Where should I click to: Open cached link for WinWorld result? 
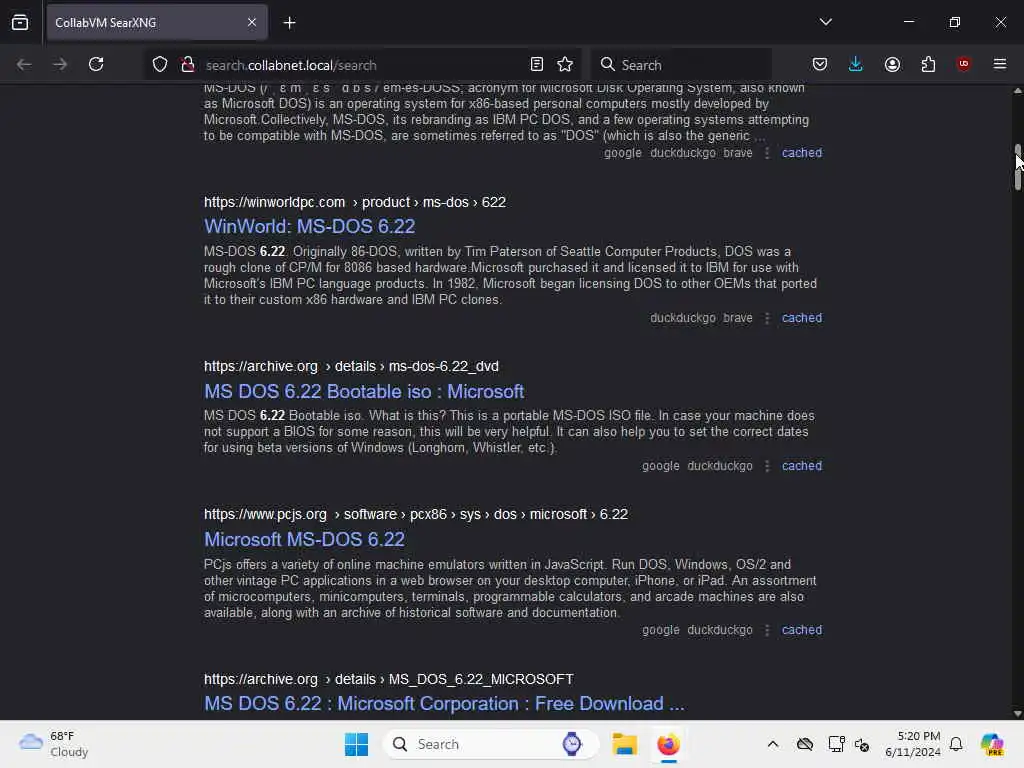click(802, 318)
